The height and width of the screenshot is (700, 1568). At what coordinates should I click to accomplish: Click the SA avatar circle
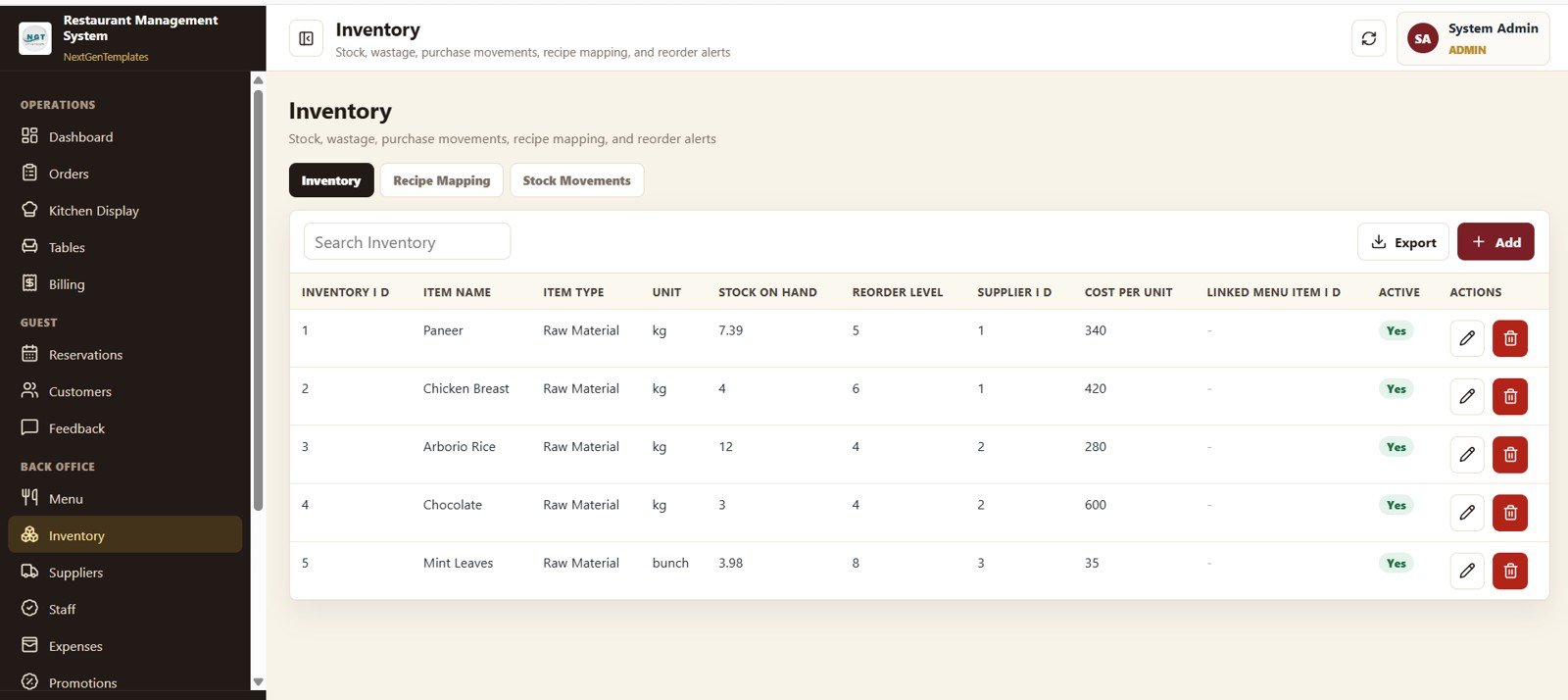[x=1422, y=38]
